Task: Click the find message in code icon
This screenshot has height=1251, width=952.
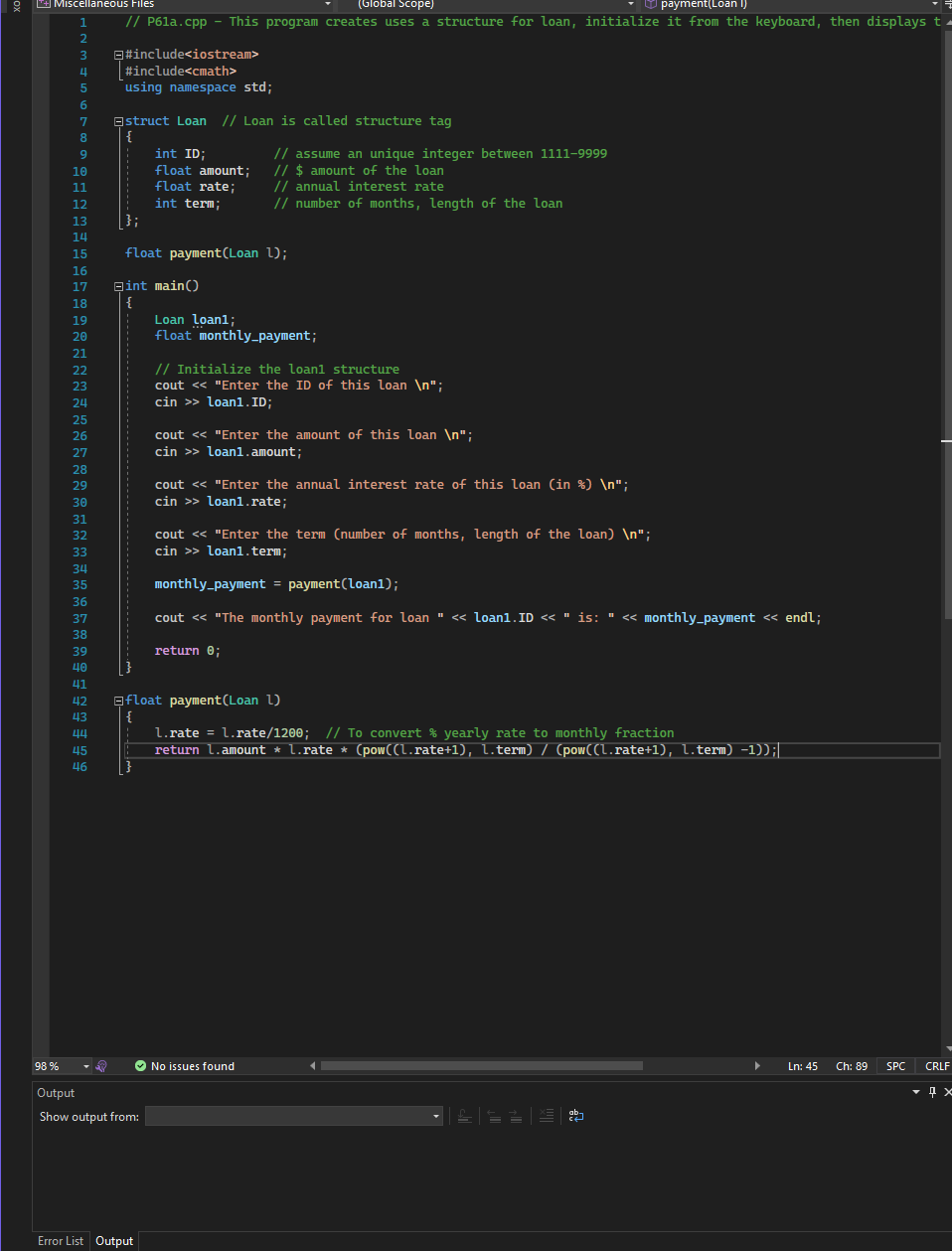Action: [464, 1116]
